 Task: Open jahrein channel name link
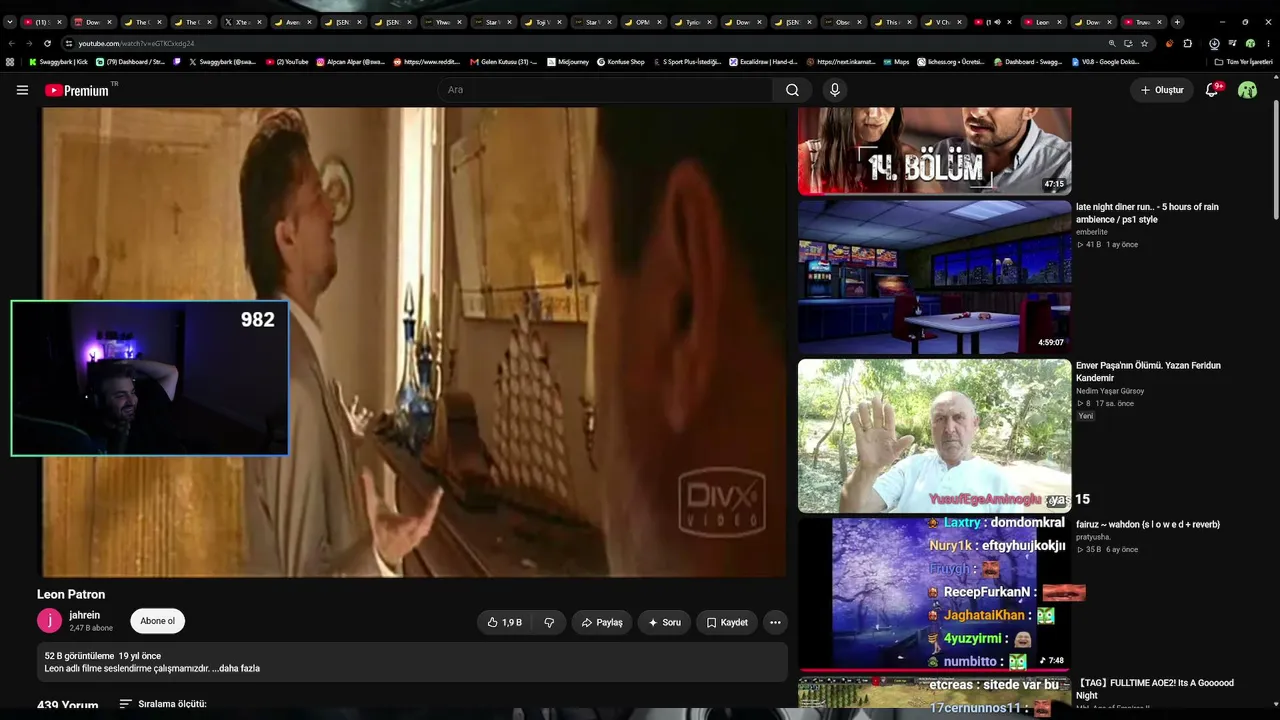tap(84, 615)
